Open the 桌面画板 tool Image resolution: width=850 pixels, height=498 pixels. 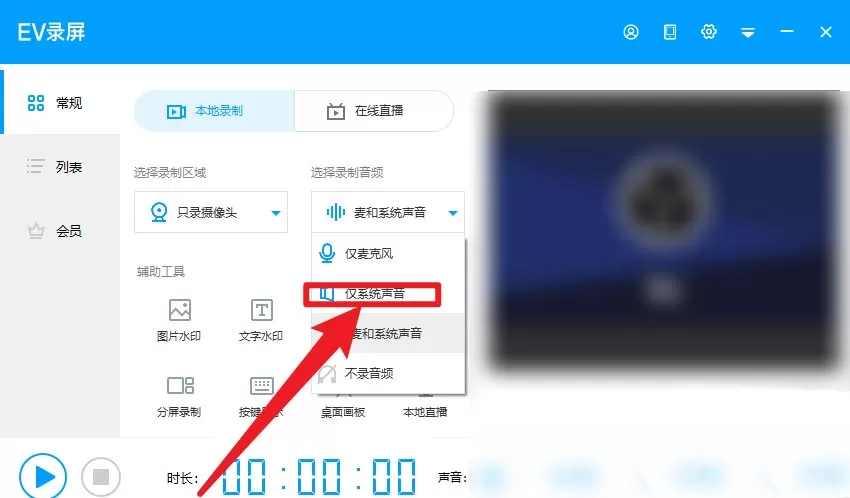(343, 412)
